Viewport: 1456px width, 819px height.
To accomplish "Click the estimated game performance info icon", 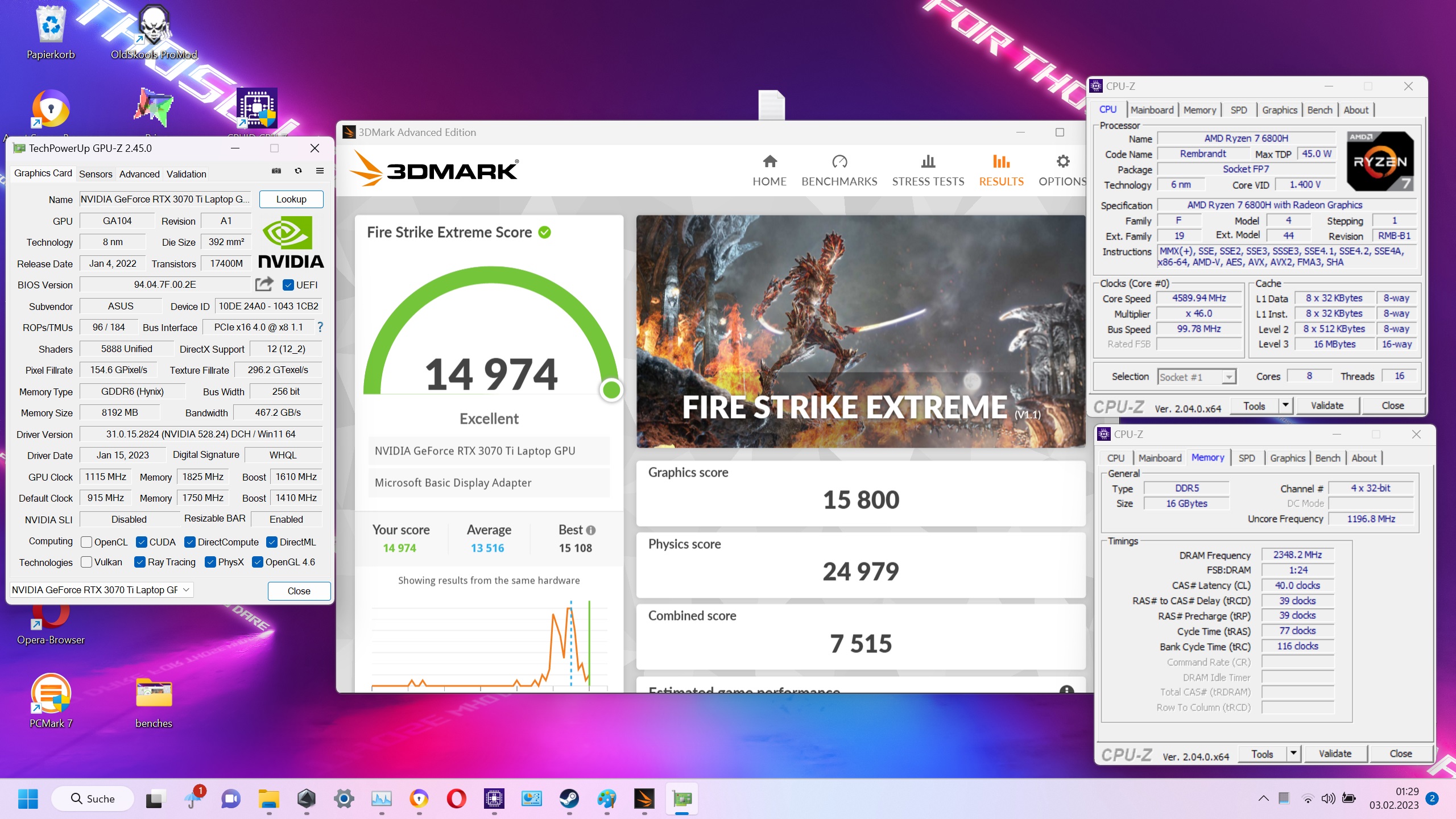I will pyautogui.click(x=1067, y=689).
